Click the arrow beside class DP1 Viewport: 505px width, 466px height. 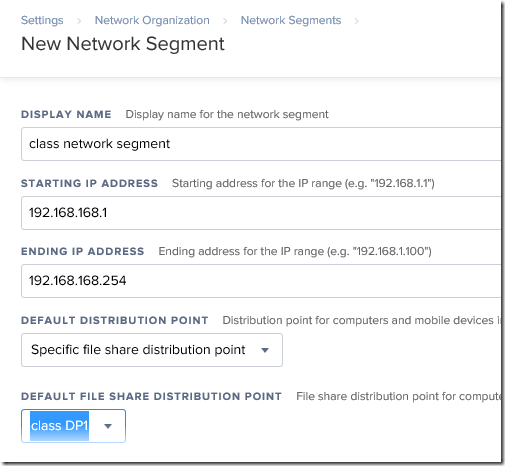[x=108, y=426]
